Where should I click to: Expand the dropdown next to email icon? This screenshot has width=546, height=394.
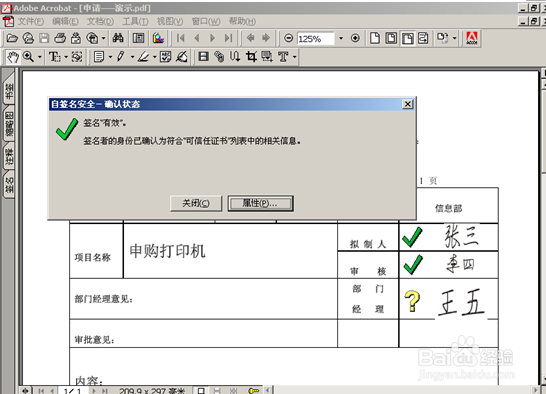point(103,38)
